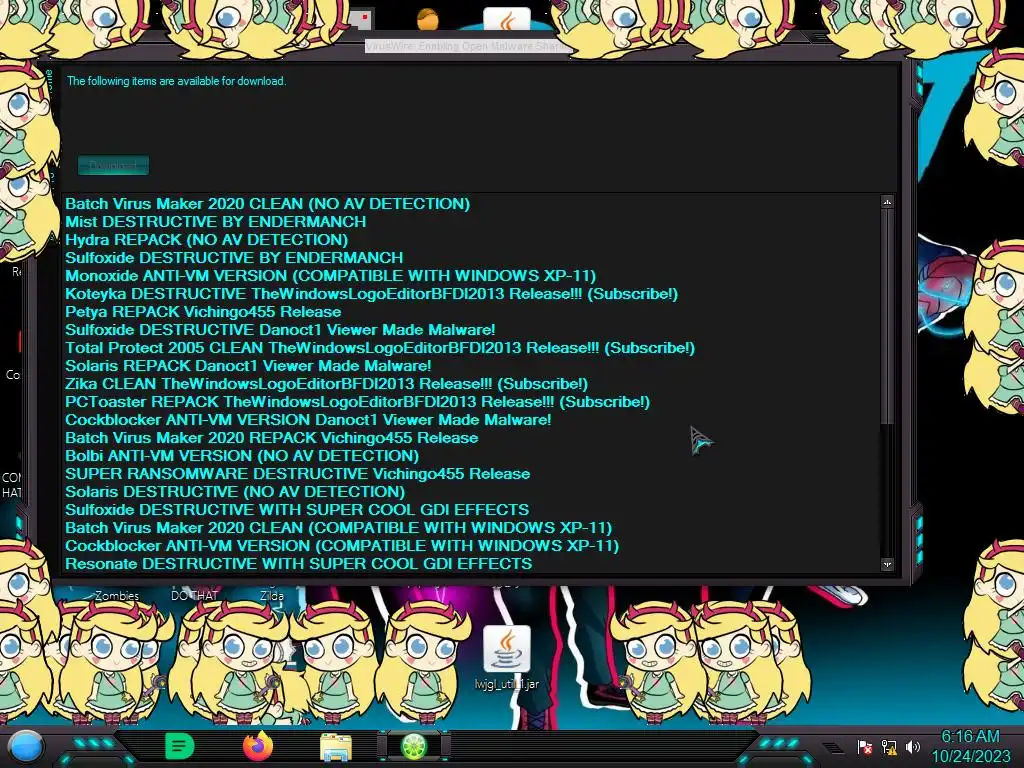Screen dimensions: 1024x768
Task: Select 'SUPER RANSOMWARE DESTRUCTIVE Vichingo455 Release'
Action: 298,474
